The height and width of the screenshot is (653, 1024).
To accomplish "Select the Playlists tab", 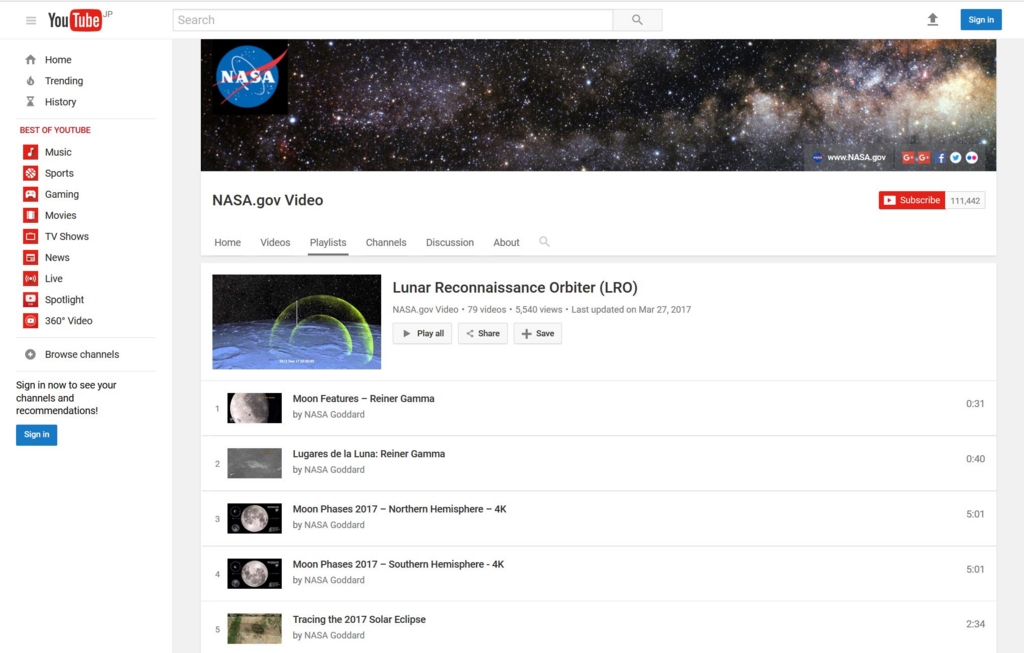I will point(328,242).
